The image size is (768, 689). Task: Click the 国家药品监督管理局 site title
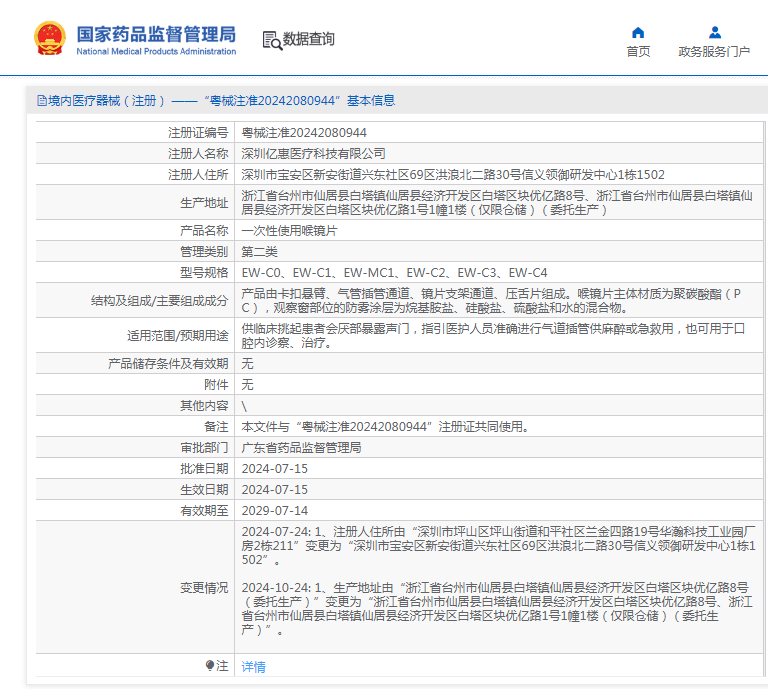[x=157, y=33]
